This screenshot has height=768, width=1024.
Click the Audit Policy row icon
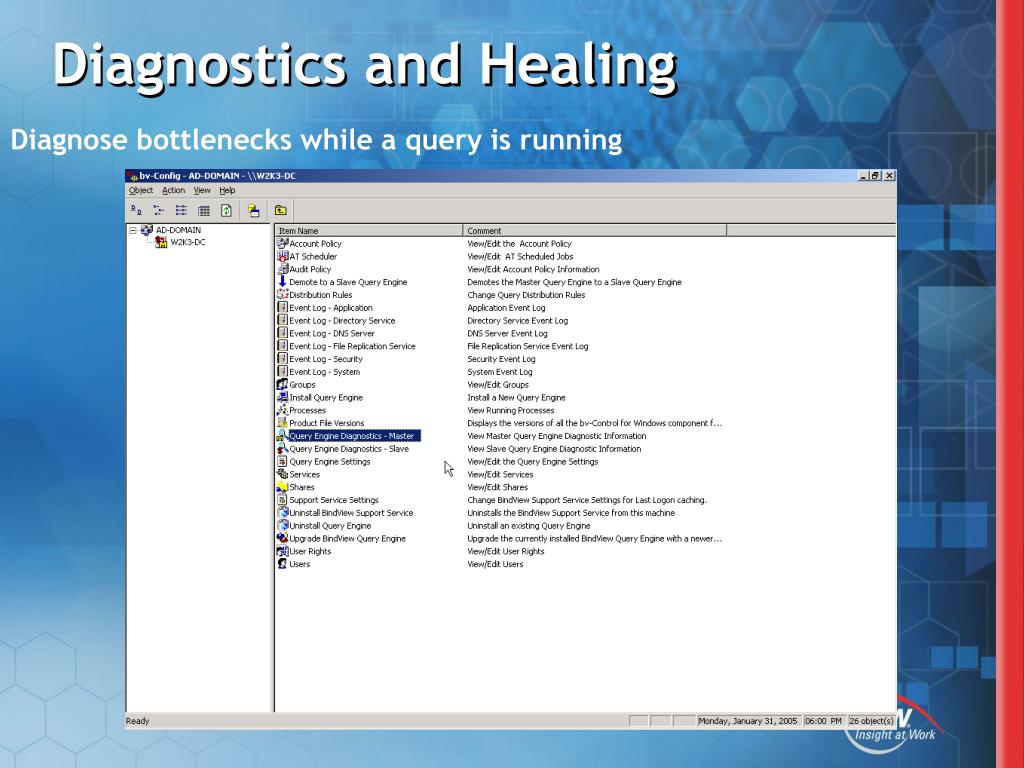(x=282, y=269)
